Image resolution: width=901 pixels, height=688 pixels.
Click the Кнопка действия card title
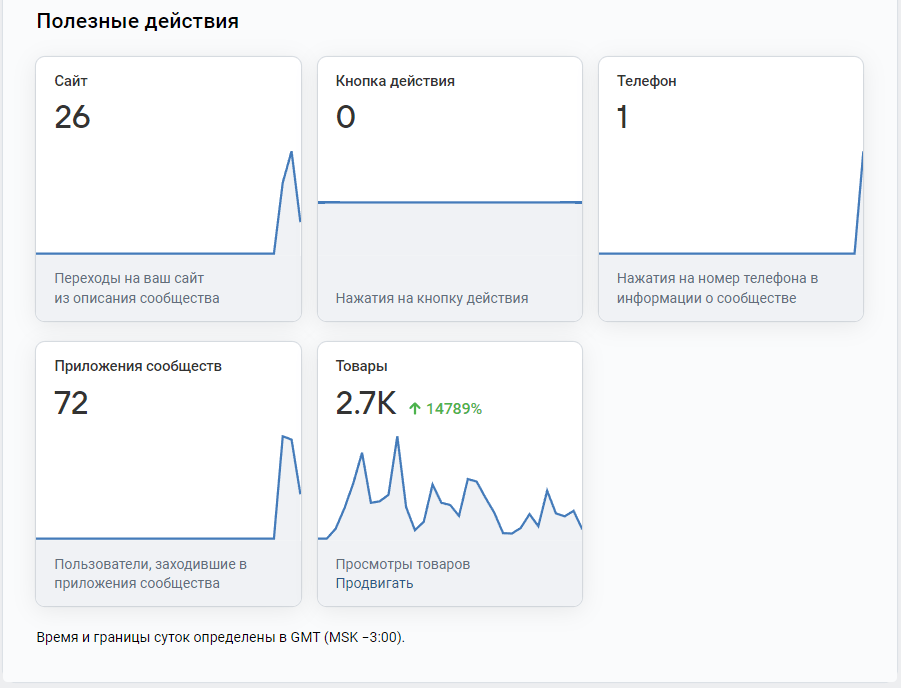click(395, 81)
